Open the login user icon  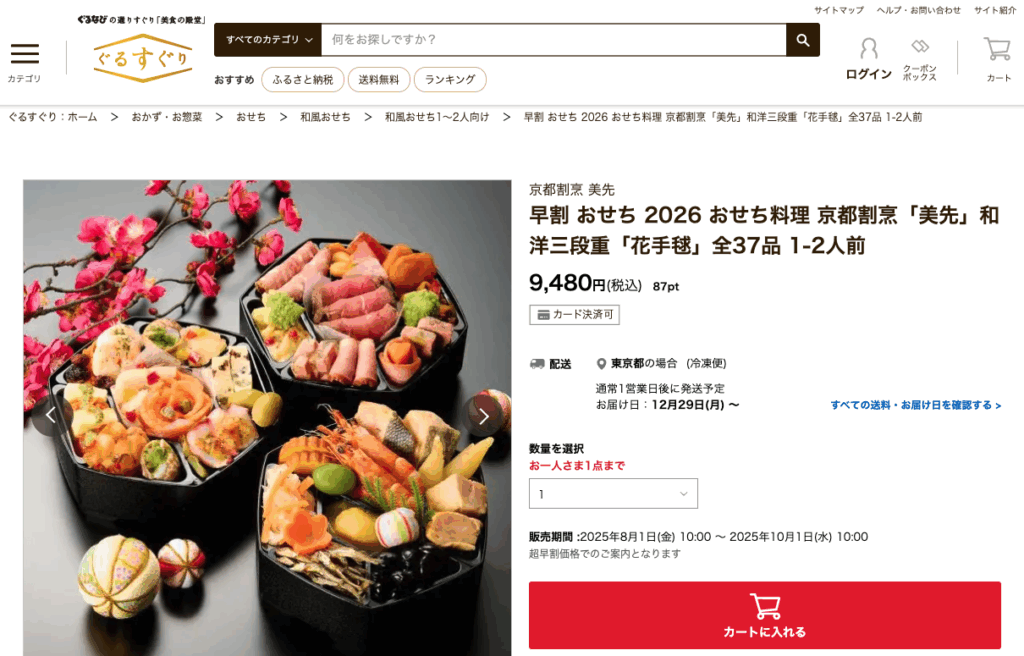click(869, 49)
